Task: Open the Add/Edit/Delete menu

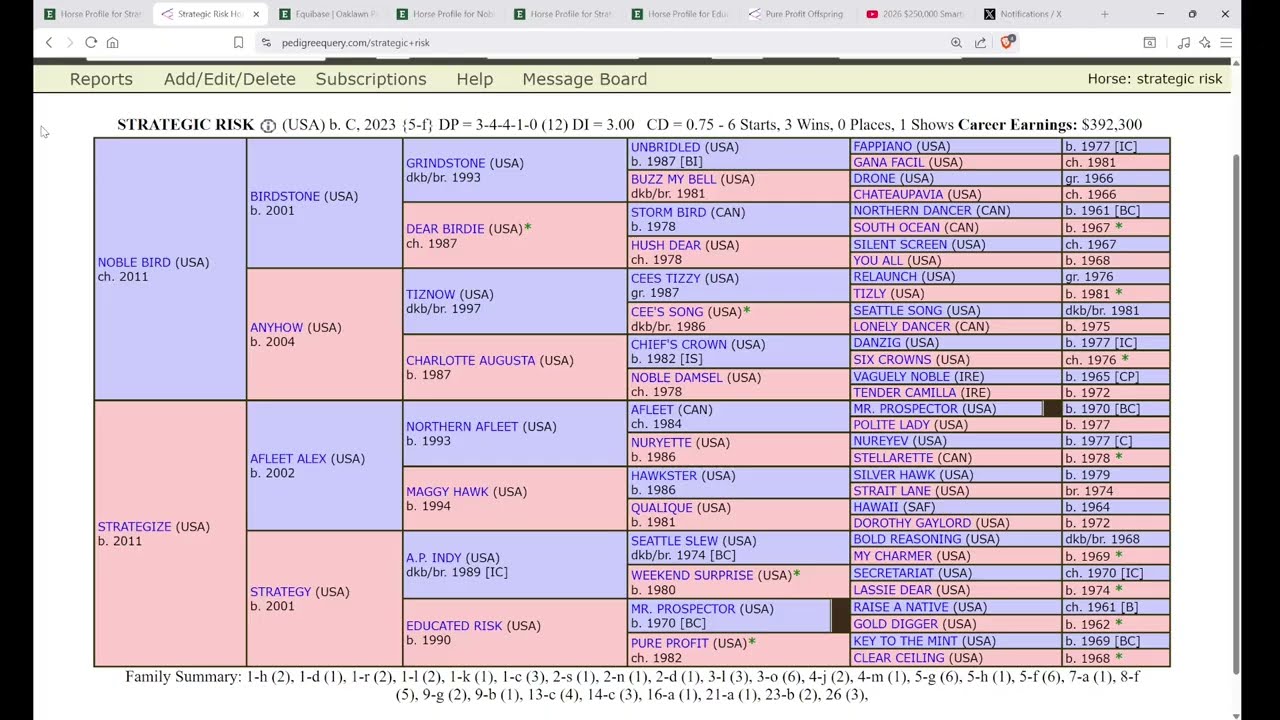Action: pyautogui.click(x=229, y=79)
